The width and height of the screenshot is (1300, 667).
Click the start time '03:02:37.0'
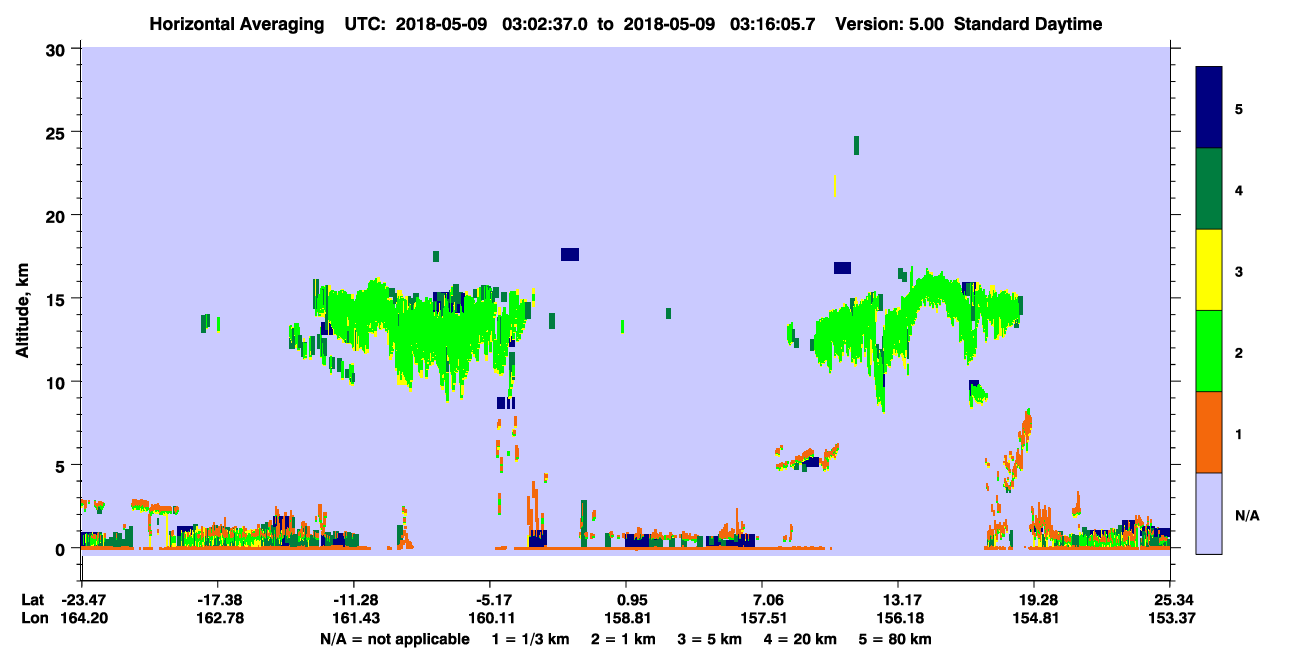[x=546, y=24]
